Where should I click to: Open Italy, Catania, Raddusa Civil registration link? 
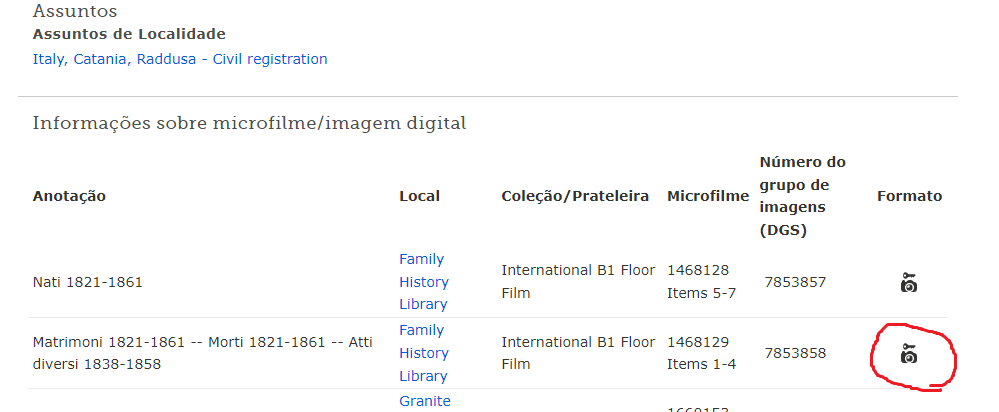(180, 59)
